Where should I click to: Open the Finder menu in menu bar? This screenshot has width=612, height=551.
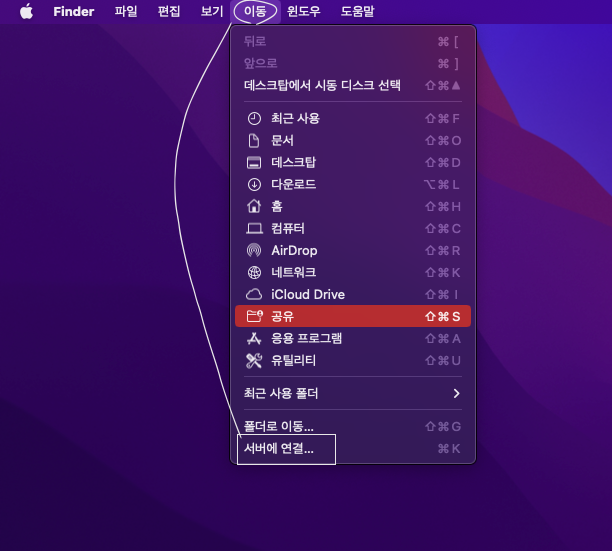(x=74, y=11)
